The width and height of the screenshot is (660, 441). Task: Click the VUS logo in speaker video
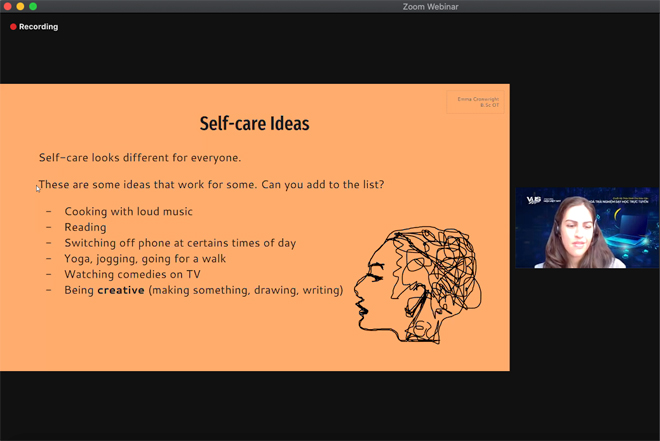(x=534, y=200)
